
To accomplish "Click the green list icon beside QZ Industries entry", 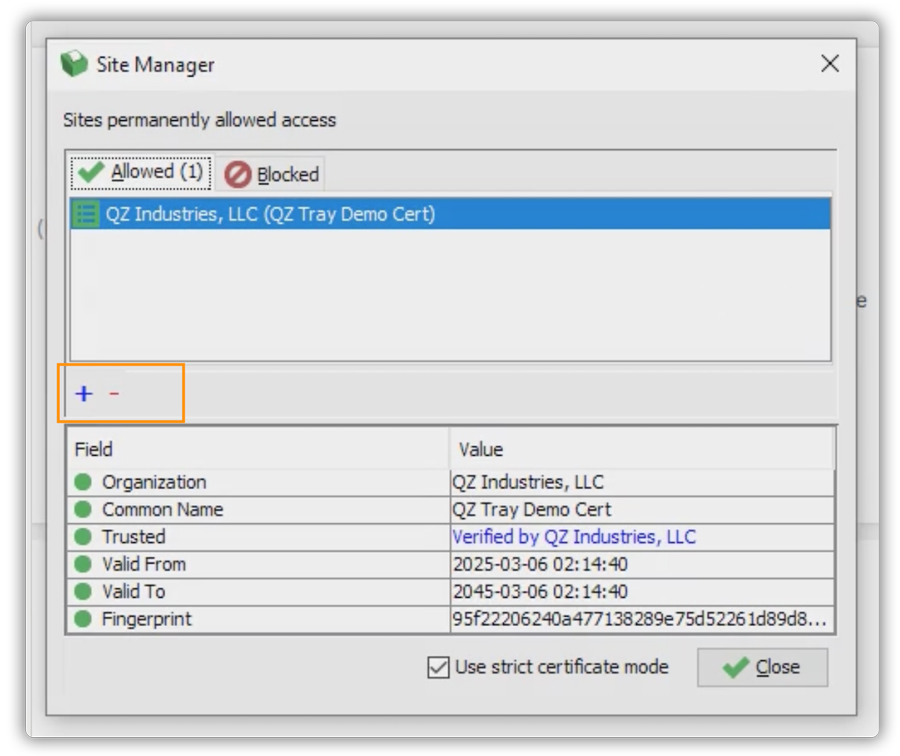I will pos(86,214).
